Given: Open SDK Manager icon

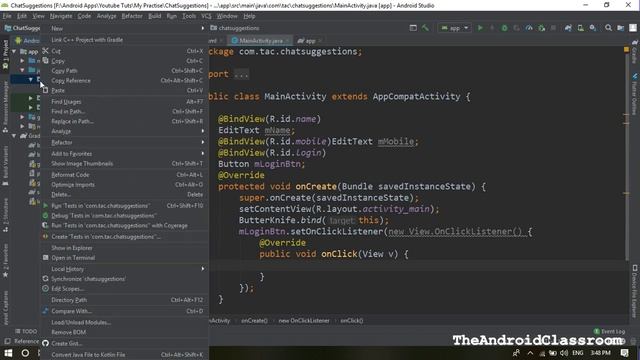Looking at the screenshot, I should click(x=593, y=28).
